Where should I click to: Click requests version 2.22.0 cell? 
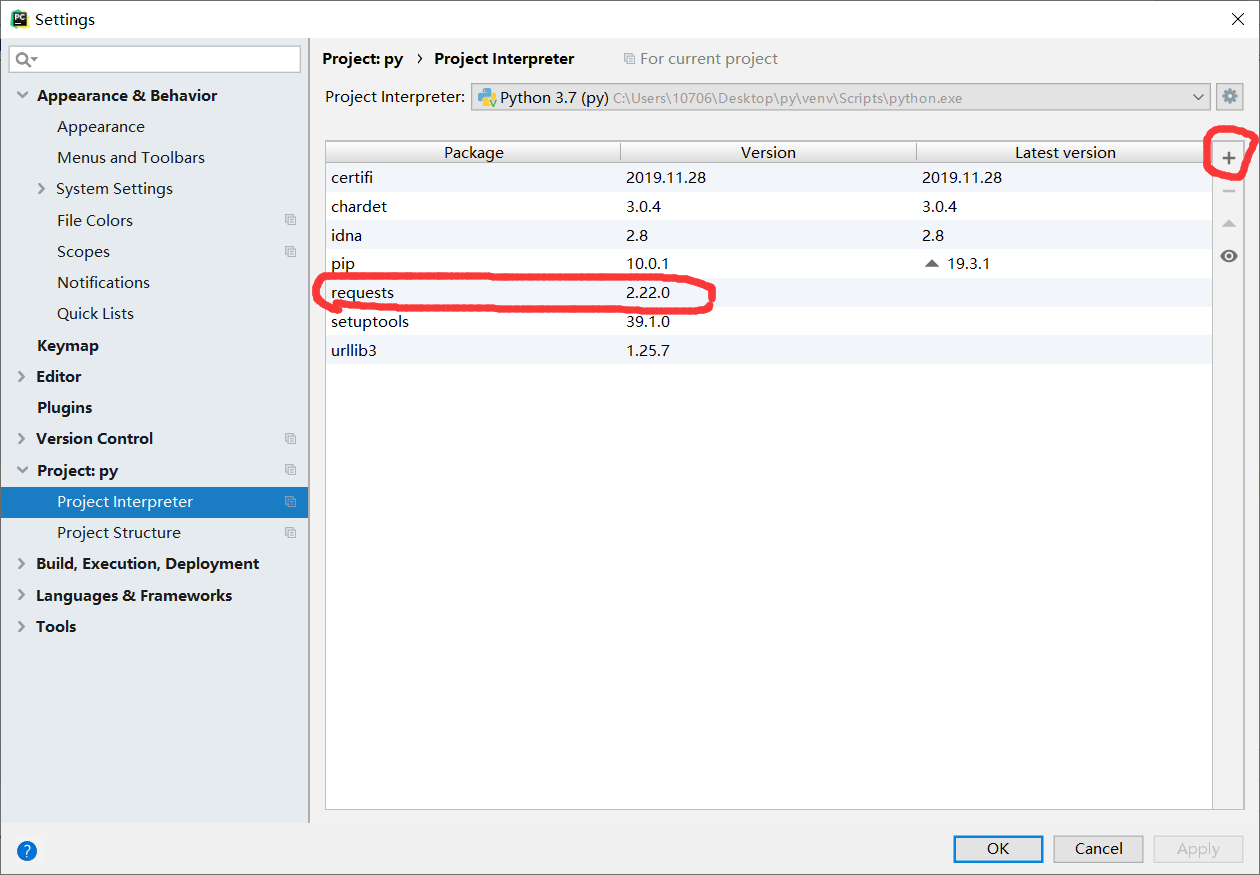click(647, 293)
